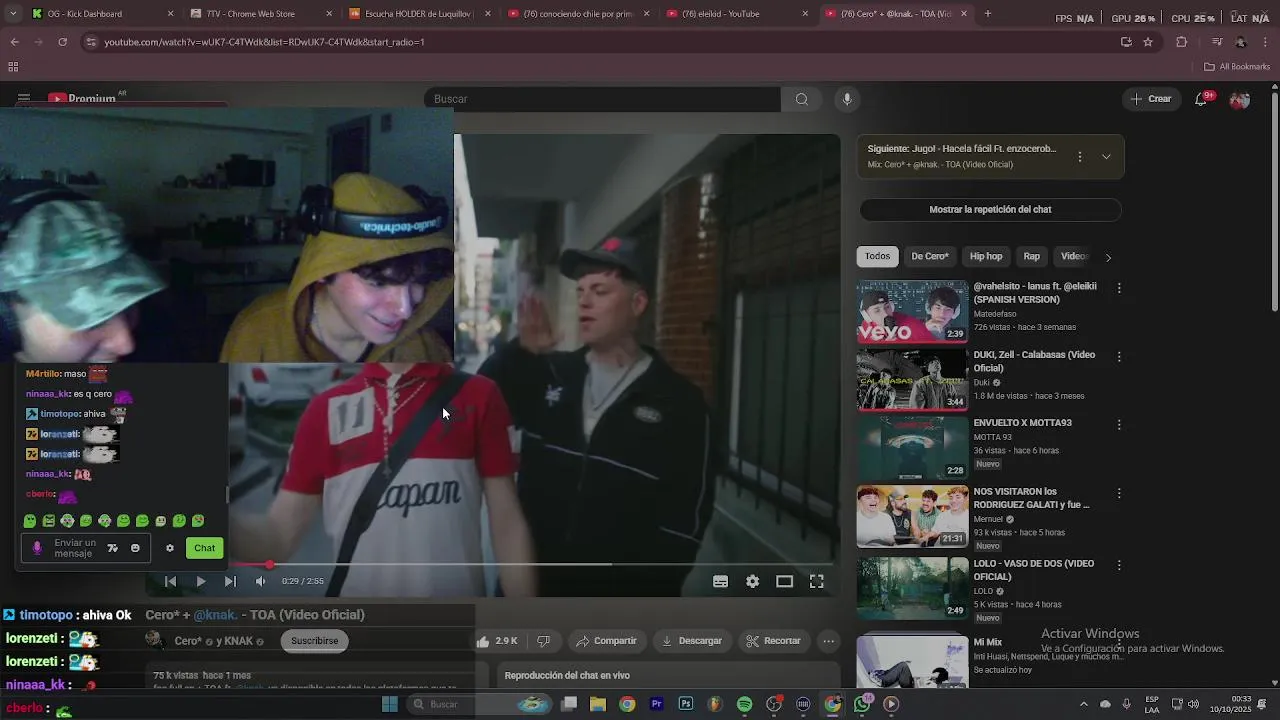Enter fullscreen video mode
Image resolution: width=1280 pixels, height=720 pixels.
click(x=816, y=581)
